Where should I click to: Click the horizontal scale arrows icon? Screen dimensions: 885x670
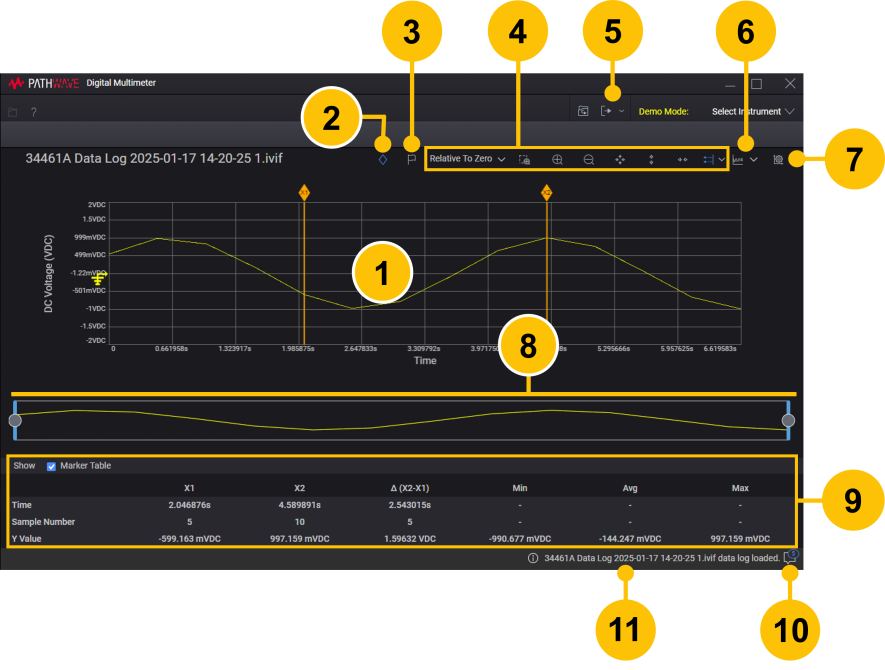tap(682, 160)
